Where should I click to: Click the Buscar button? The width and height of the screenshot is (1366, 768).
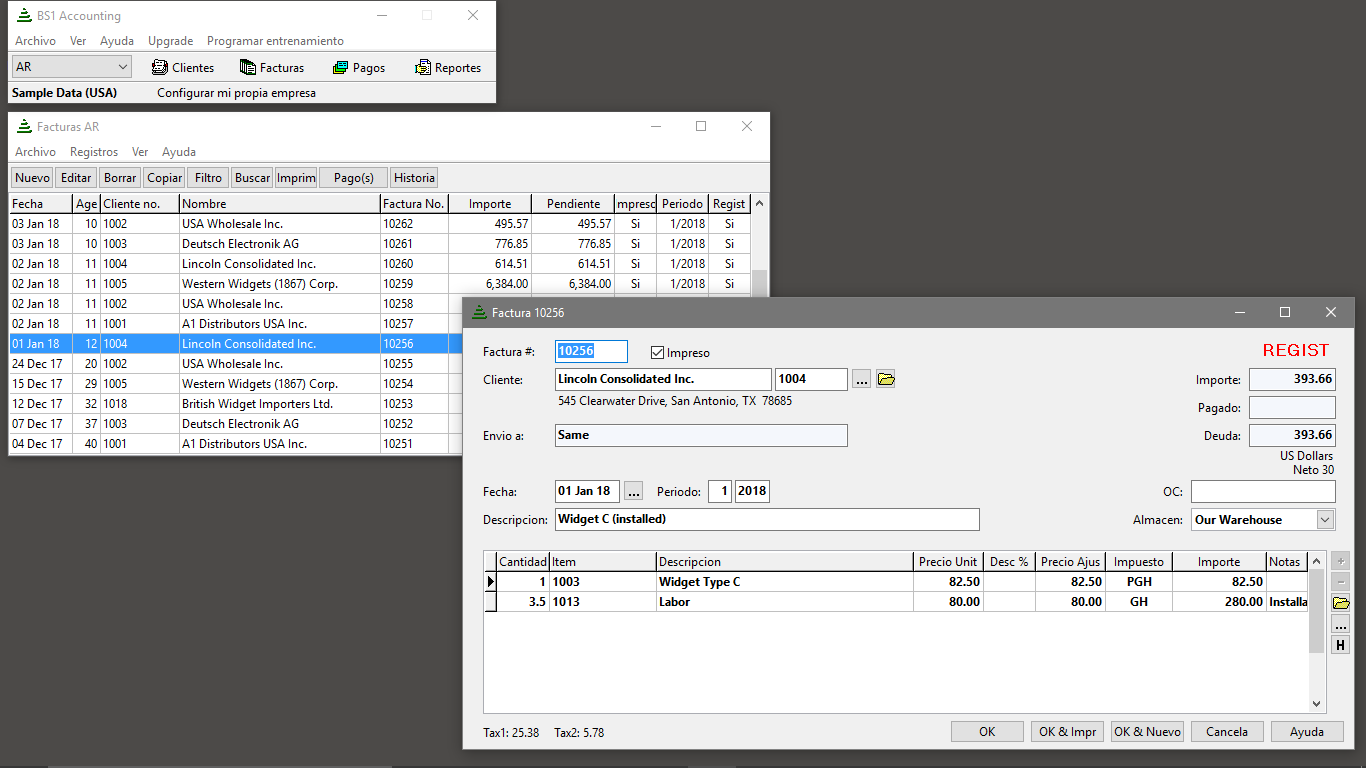[252, 178]
